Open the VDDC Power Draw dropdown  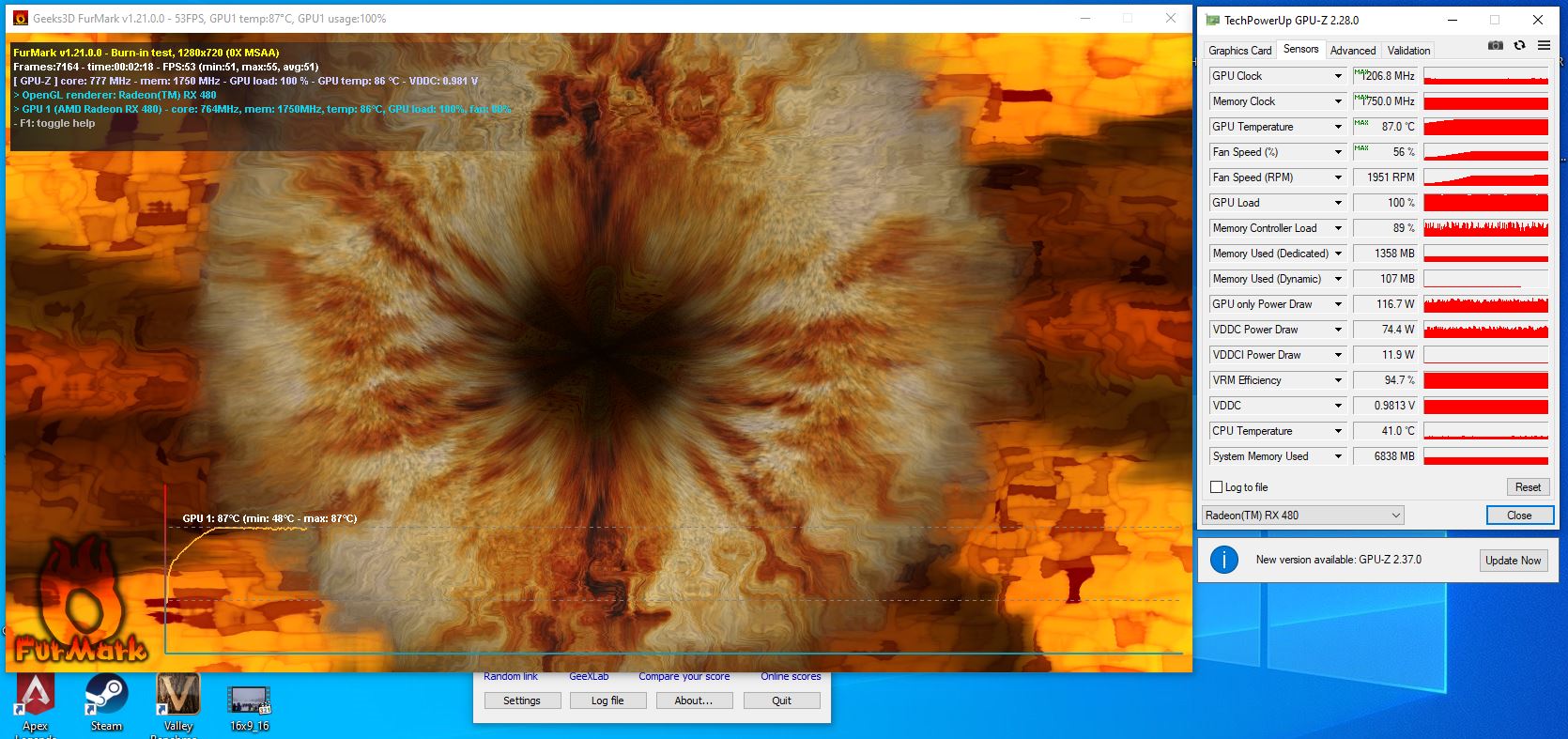1339,330
